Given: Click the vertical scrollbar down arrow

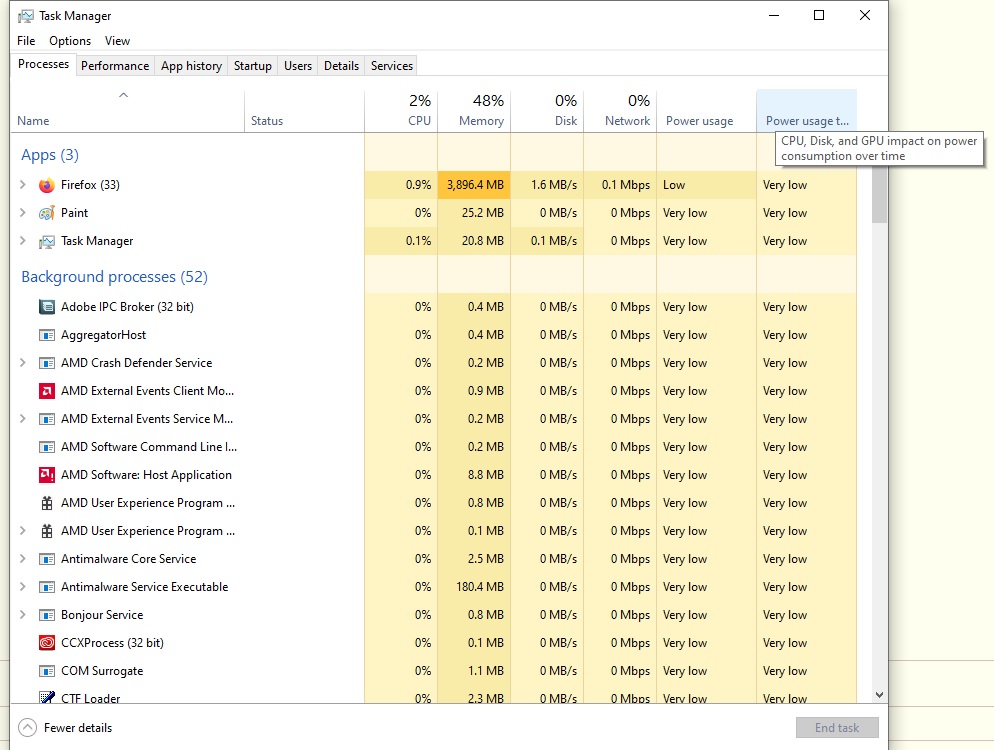Looking at the screenshot, I should tap(879, 694).
